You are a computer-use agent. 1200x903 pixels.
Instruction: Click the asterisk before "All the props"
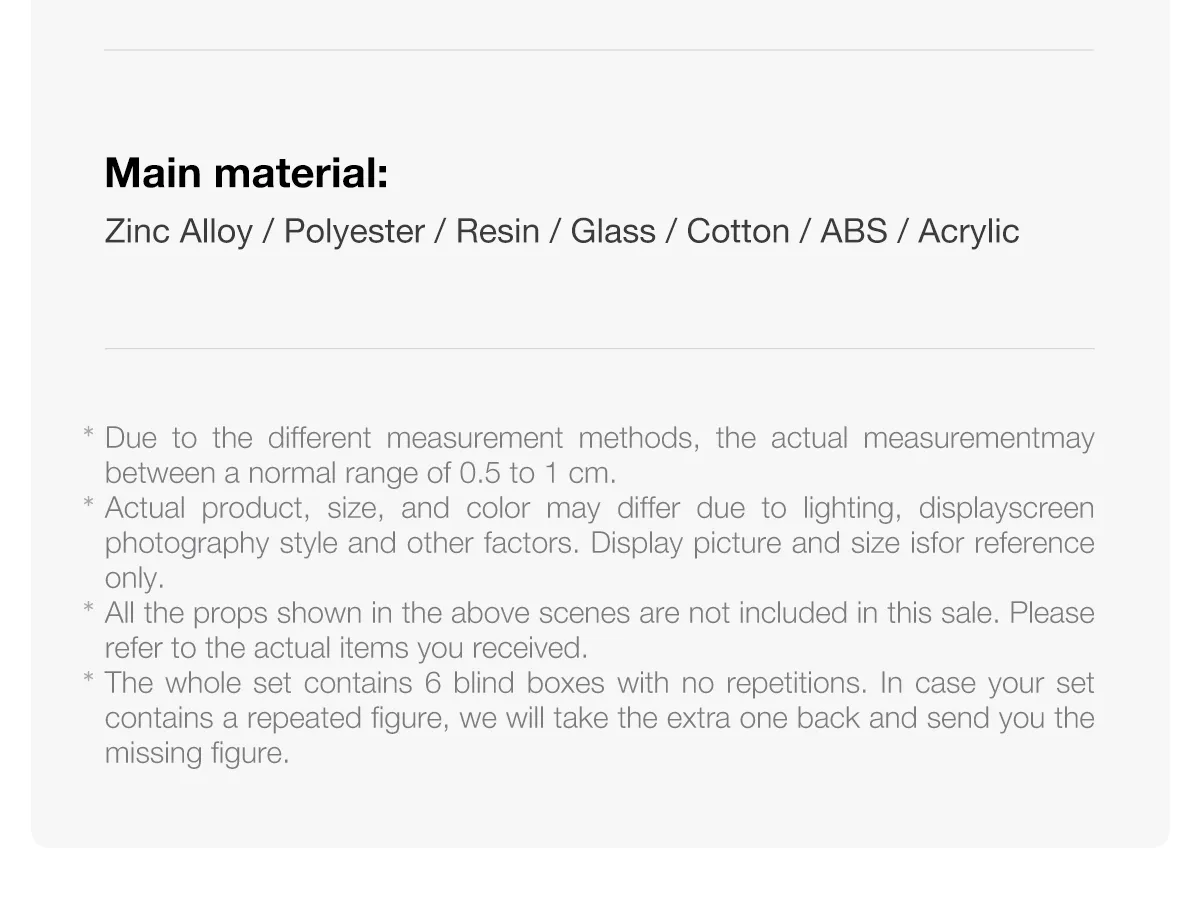click(88, 608)
